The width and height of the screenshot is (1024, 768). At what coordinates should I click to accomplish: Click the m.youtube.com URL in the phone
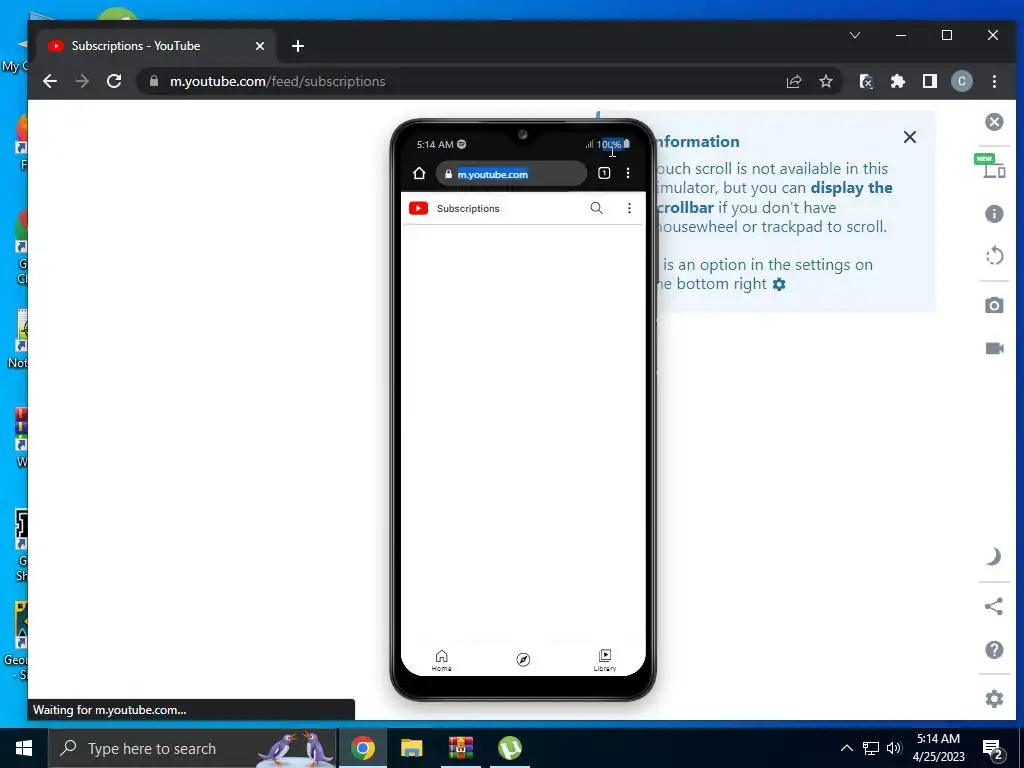tap(492, 174)
